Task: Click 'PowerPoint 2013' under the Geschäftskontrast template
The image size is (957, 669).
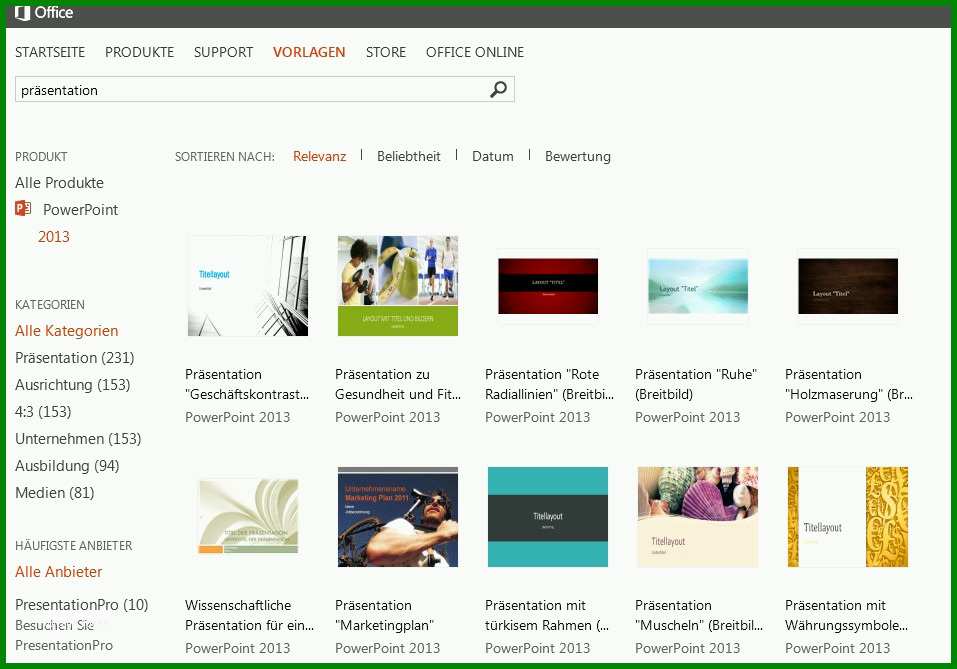Action: (237, 417)
